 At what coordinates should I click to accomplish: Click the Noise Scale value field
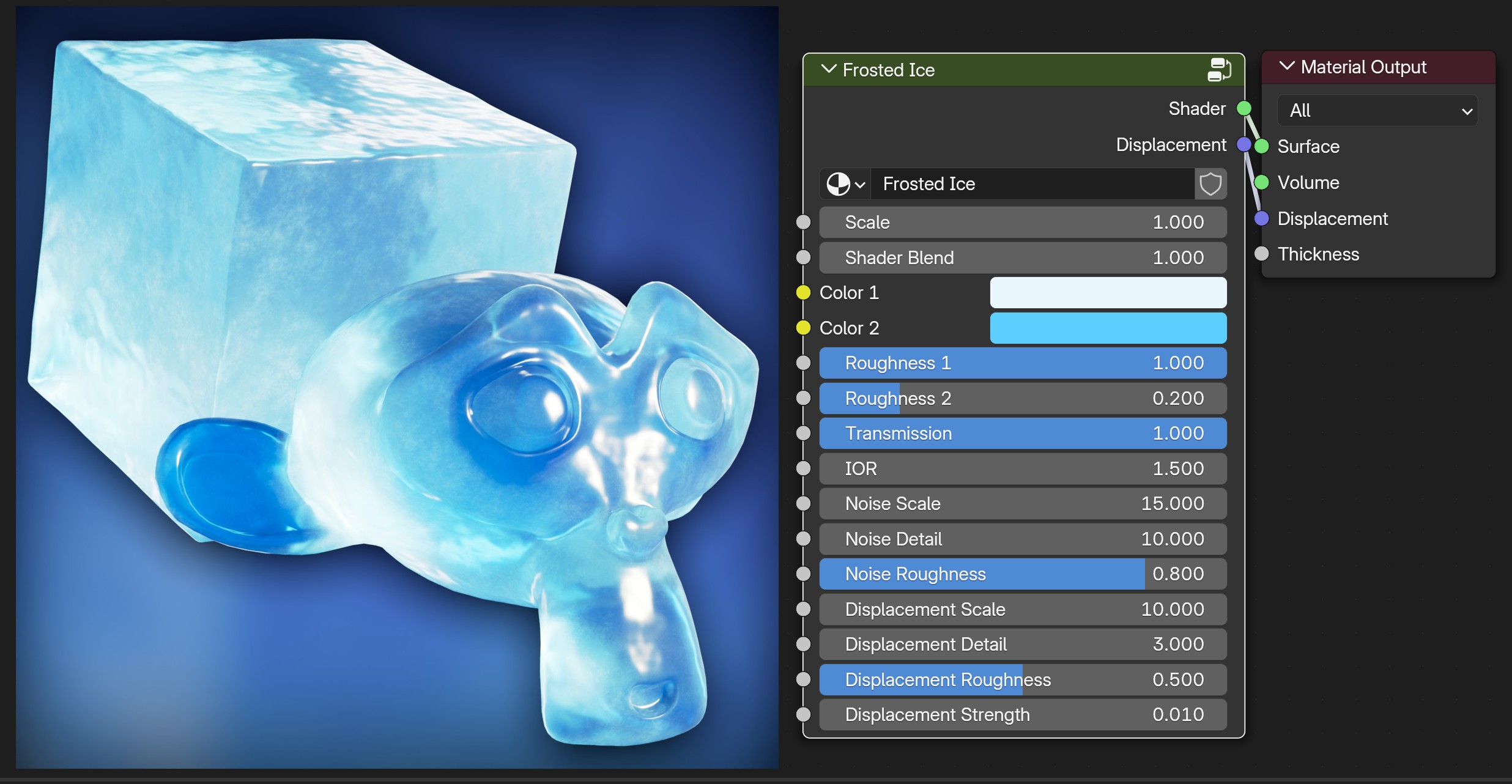pos(1023,503)
